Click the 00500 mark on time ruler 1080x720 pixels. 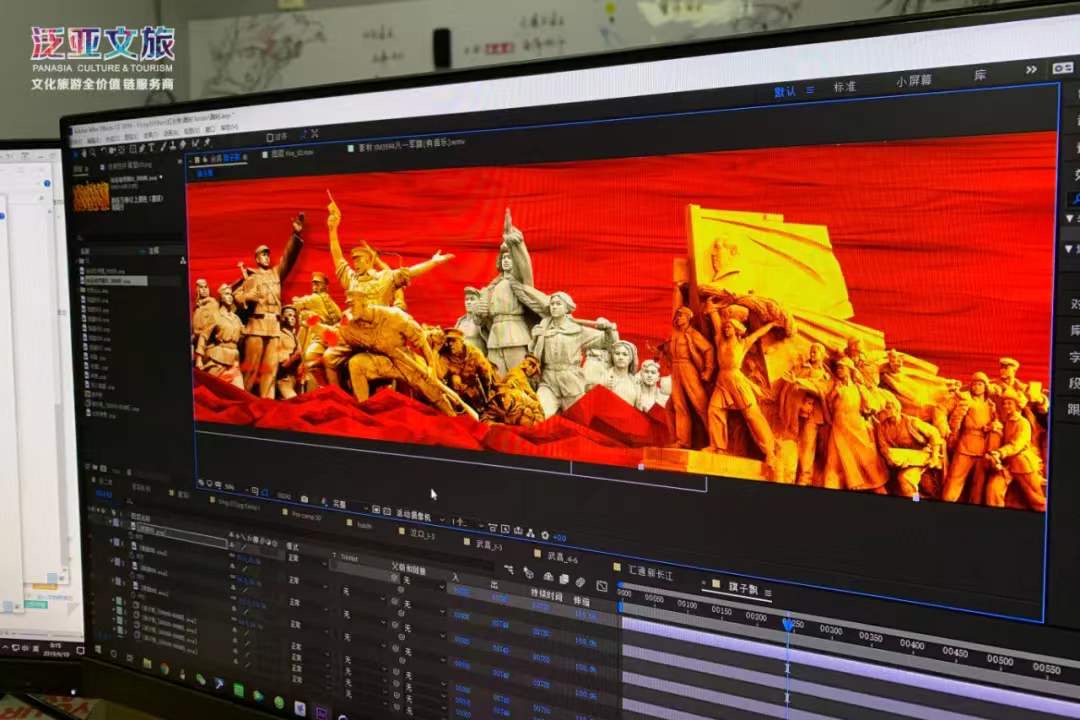(999, 659)
